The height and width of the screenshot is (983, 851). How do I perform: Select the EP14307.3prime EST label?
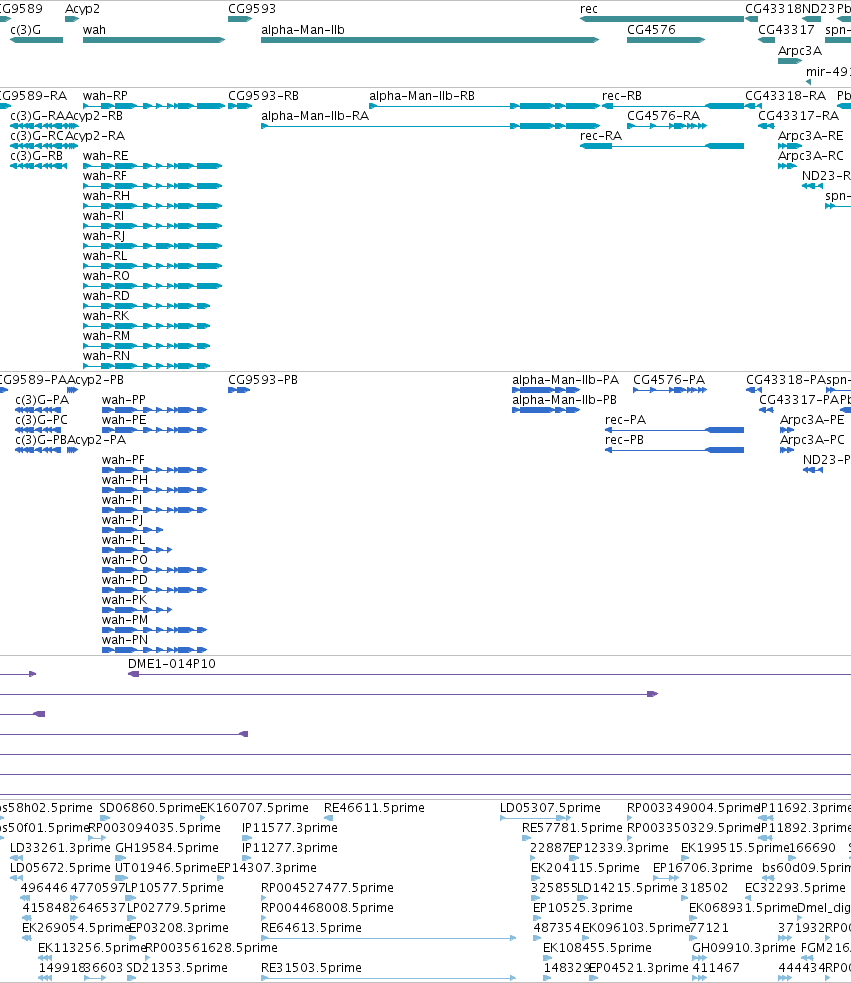click(267, 868)
